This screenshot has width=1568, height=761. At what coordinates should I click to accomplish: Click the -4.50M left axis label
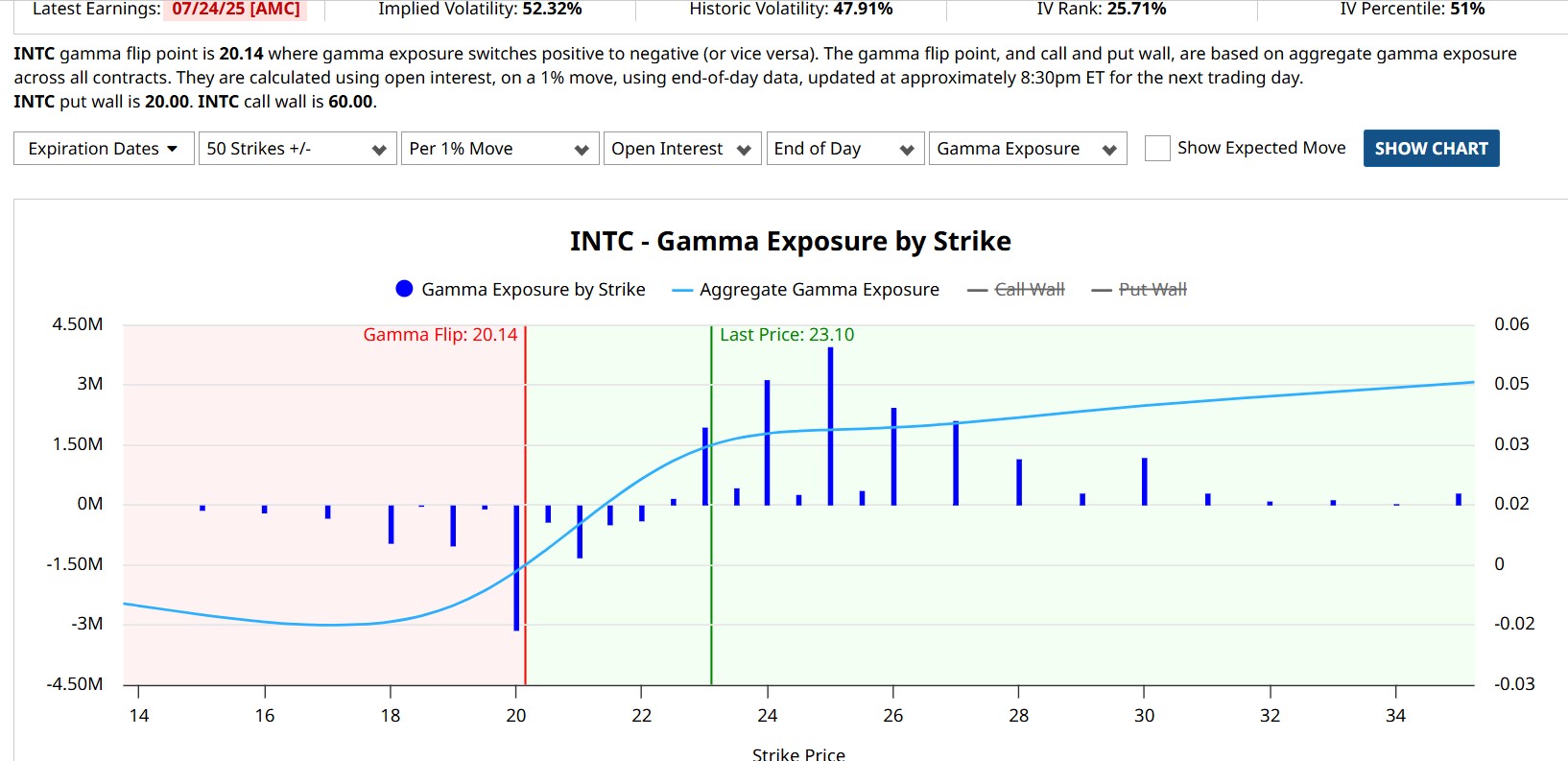pyautogui.click(x=75, y=684)
